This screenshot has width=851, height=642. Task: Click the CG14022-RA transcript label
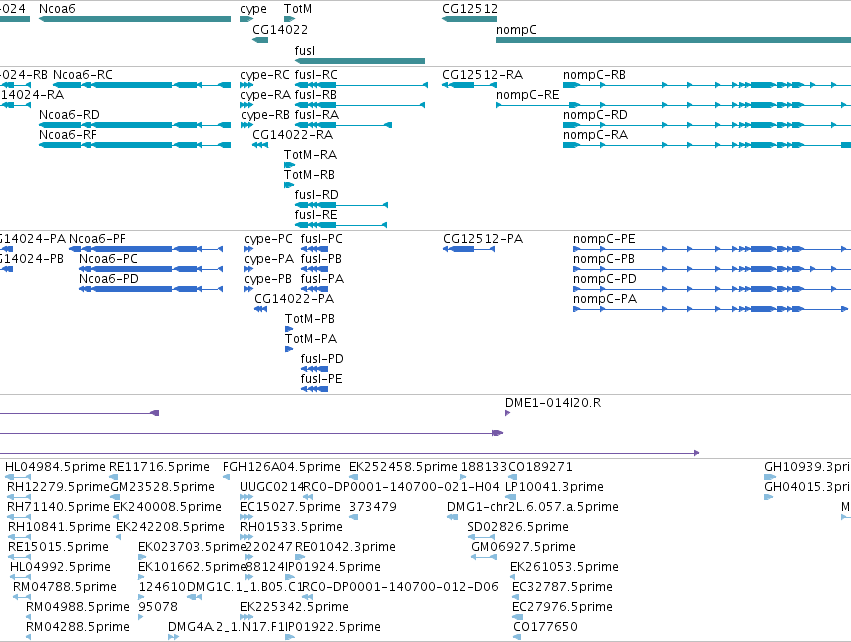click(x=293, y=135)
